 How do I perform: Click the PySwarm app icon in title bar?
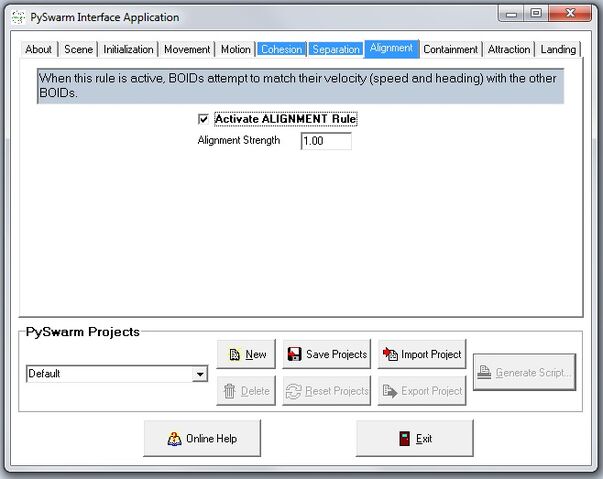click(x=18, y=17)
